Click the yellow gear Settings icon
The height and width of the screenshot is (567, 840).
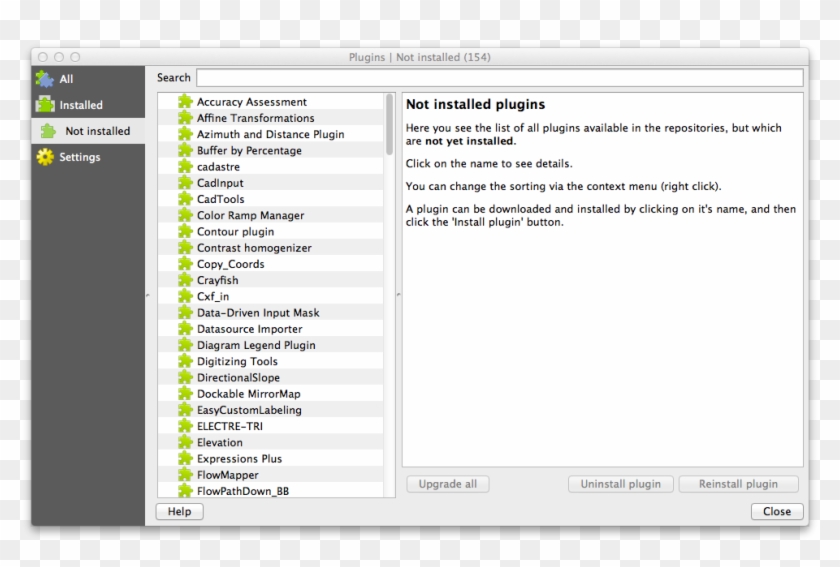tap(45, 156)
